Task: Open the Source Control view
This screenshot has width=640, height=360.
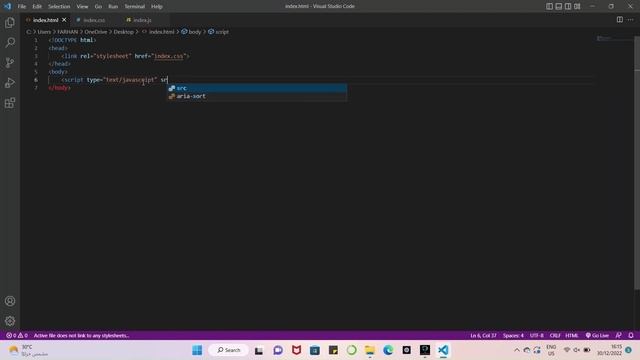Action: click(x=10, y=62)
